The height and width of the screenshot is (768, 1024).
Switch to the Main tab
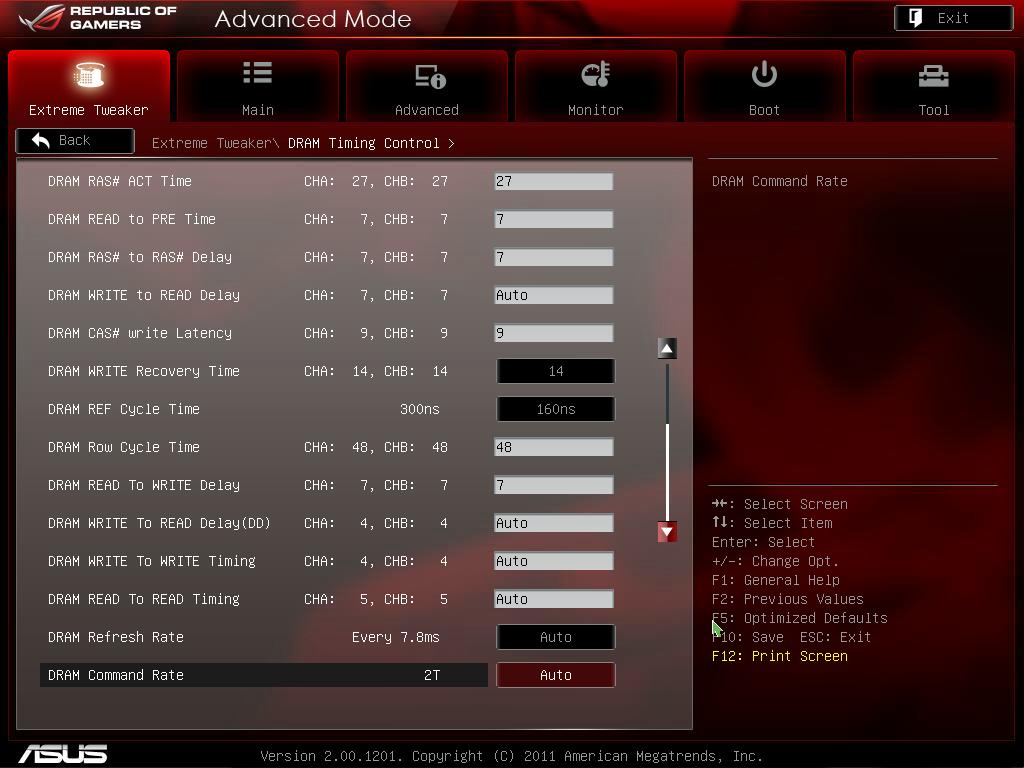point(257,86)
